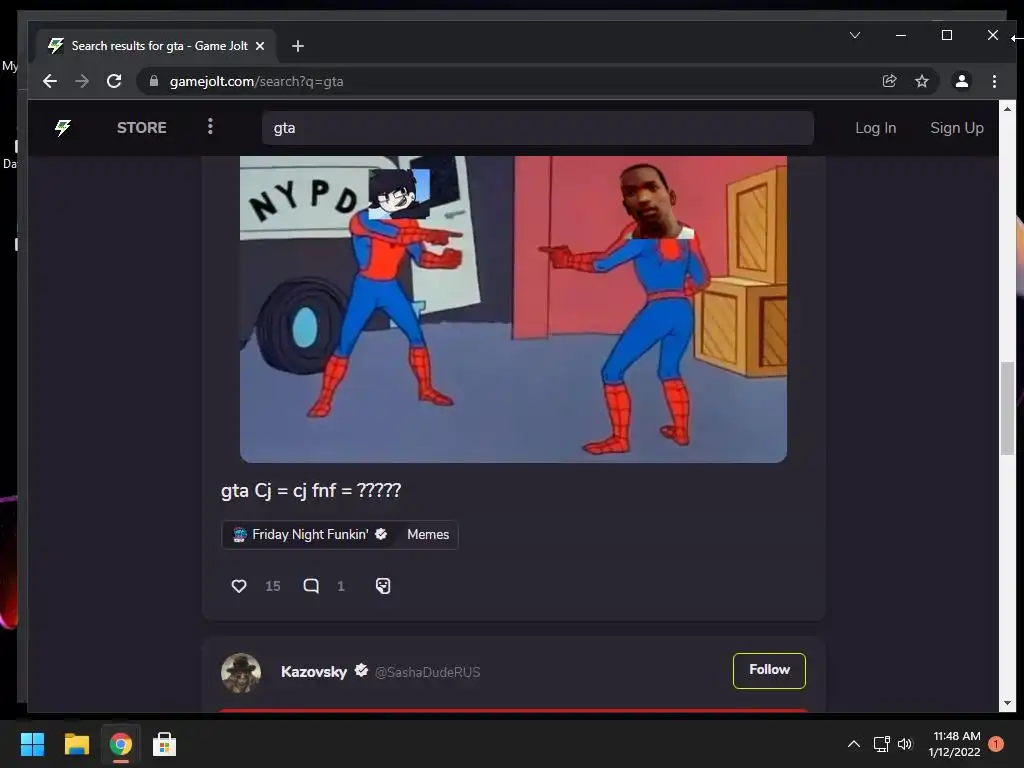The height and width of the screenshot is (768, 1024).
Task: Click the comment count 1
Action: pos(340,586)
